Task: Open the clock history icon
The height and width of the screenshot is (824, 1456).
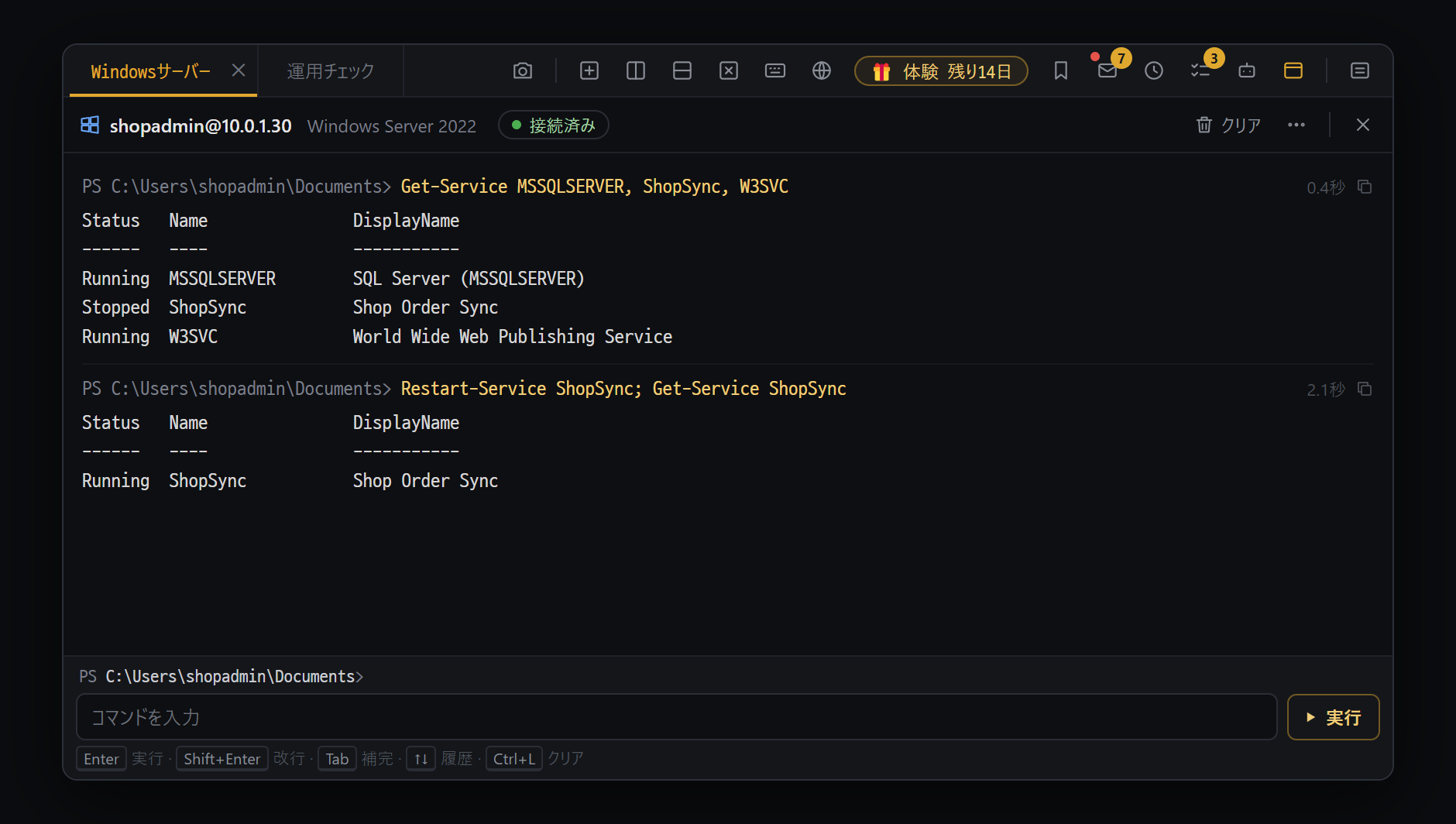Action: pyautogui.click(x=1154, y=71)
